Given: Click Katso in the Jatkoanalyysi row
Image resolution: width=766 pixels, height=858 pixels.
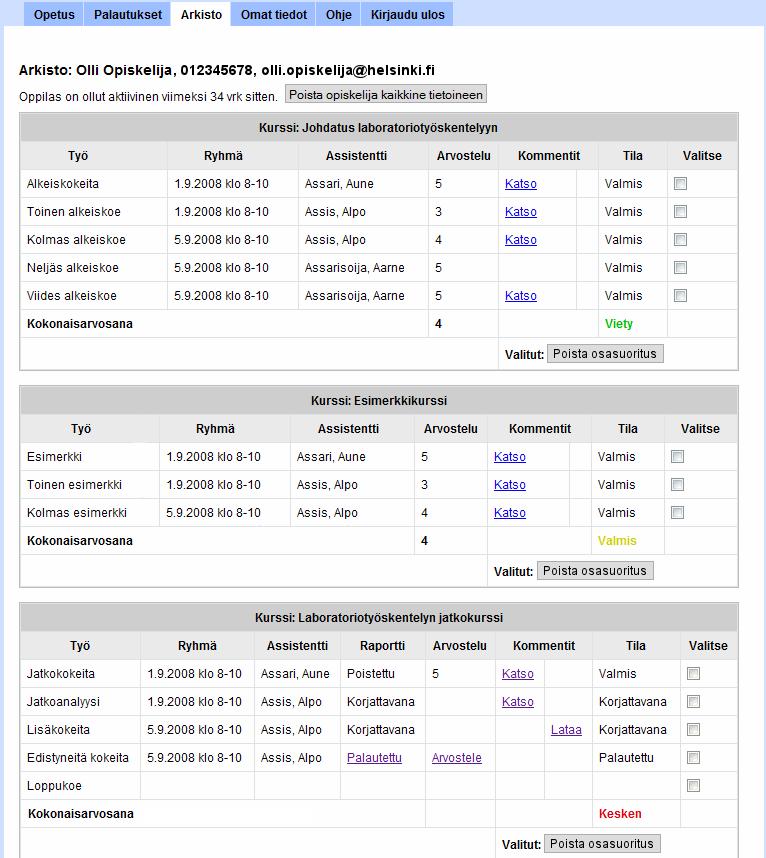Looking at the screenshot, I should point(518,702).
